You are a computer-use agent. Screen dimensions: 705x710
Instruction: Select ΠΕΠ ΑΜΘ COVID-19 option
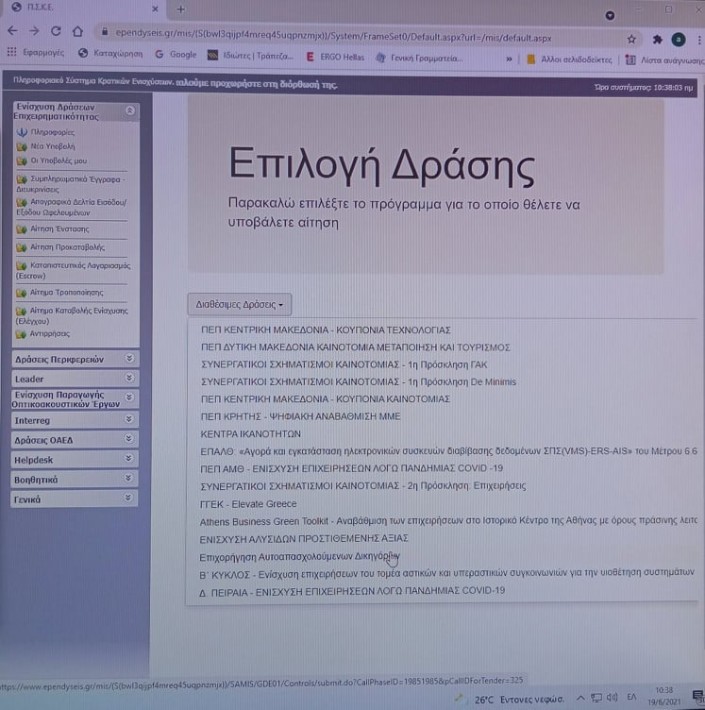351,468
